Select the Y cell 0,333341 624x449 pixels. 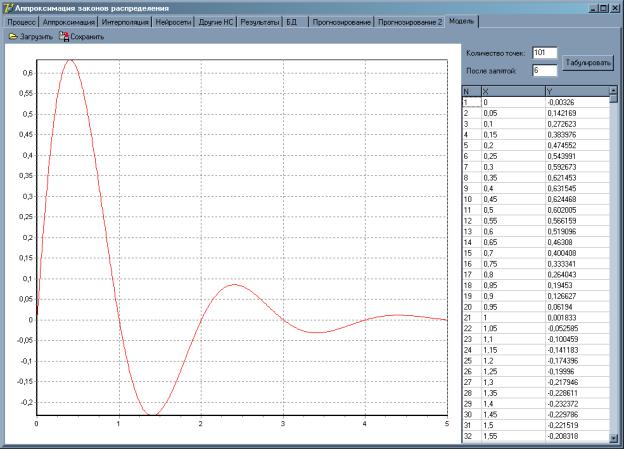[577, 264]
